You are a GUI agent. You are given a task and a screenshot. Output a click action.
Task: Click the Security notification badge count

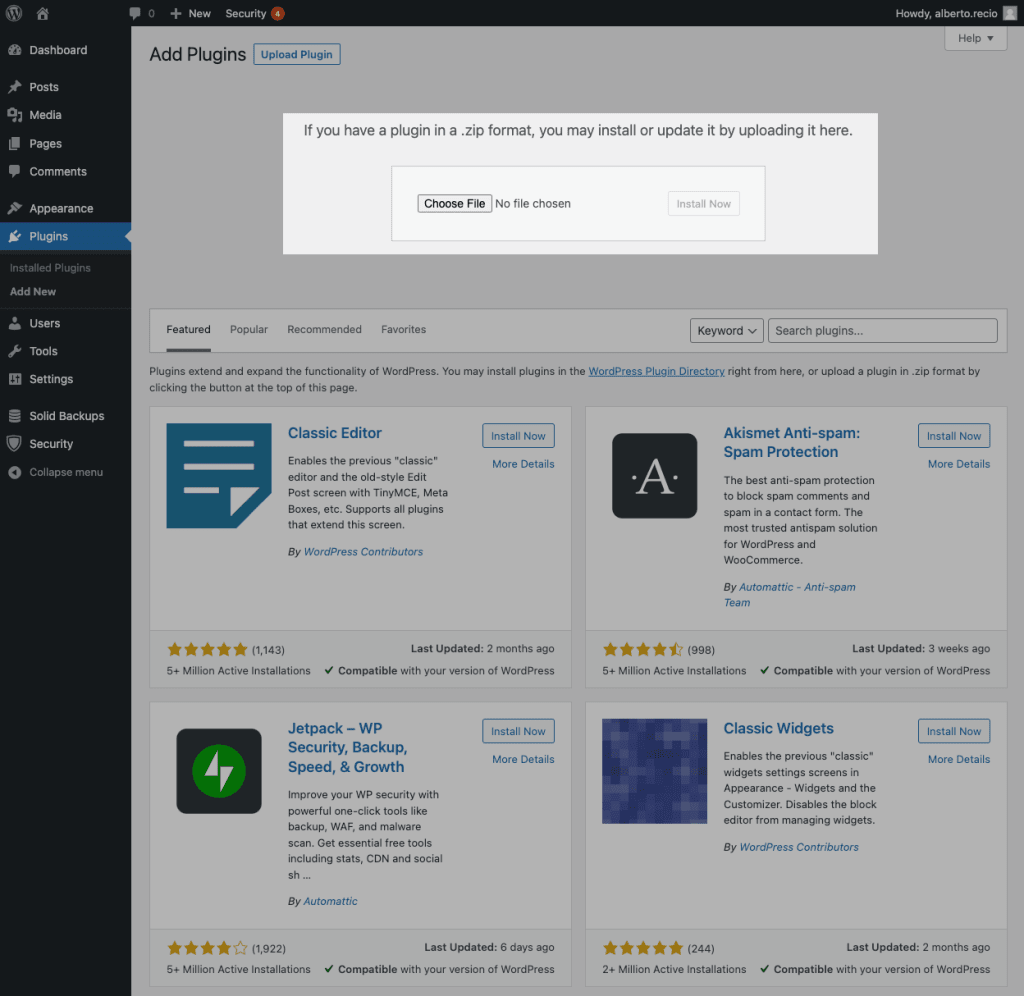point(278,13)
